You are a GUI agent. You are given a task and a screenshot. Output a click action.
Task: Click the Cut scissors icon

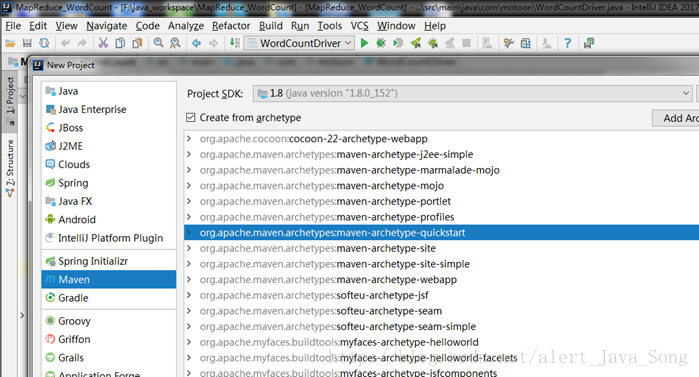click(103, 43)
